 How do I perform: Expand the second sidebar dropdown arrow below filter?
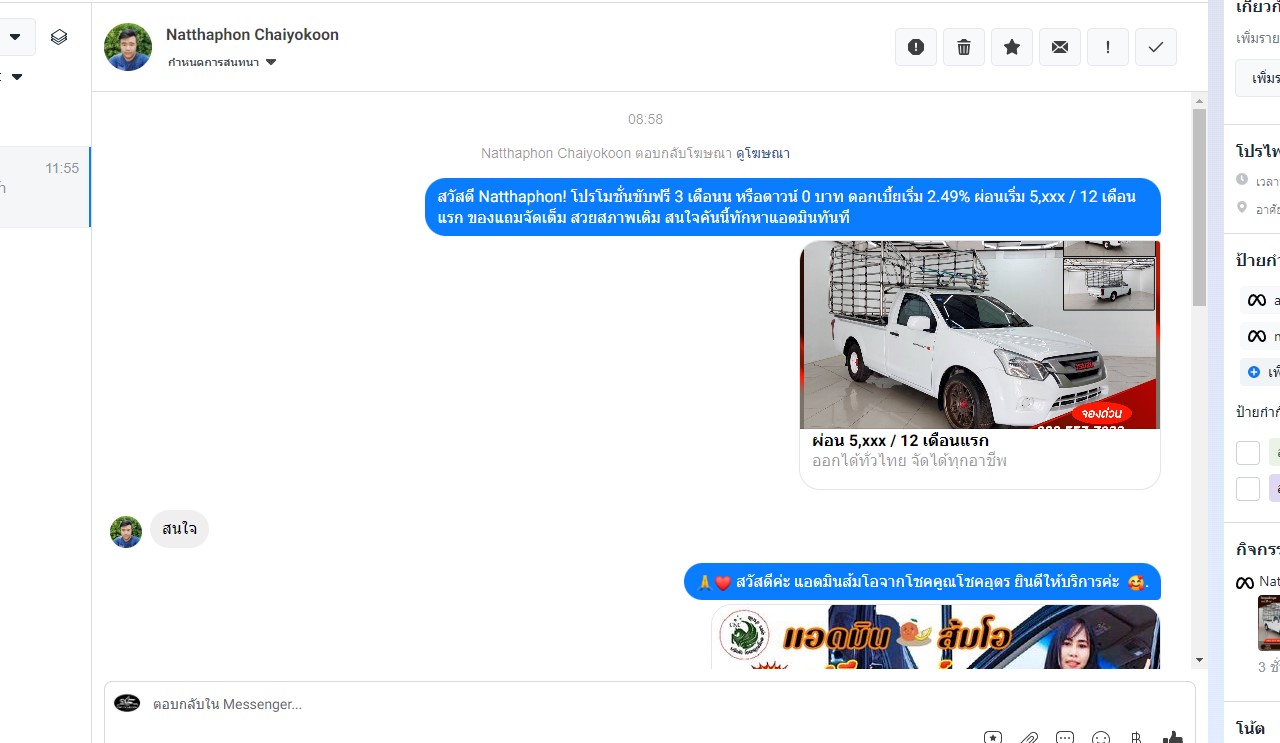[x=16, y=77]
